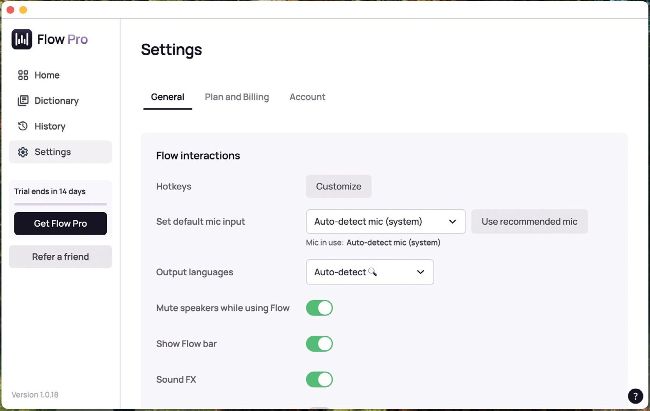Click the History clock icon
650x411 pixels.
pos(23,126)
